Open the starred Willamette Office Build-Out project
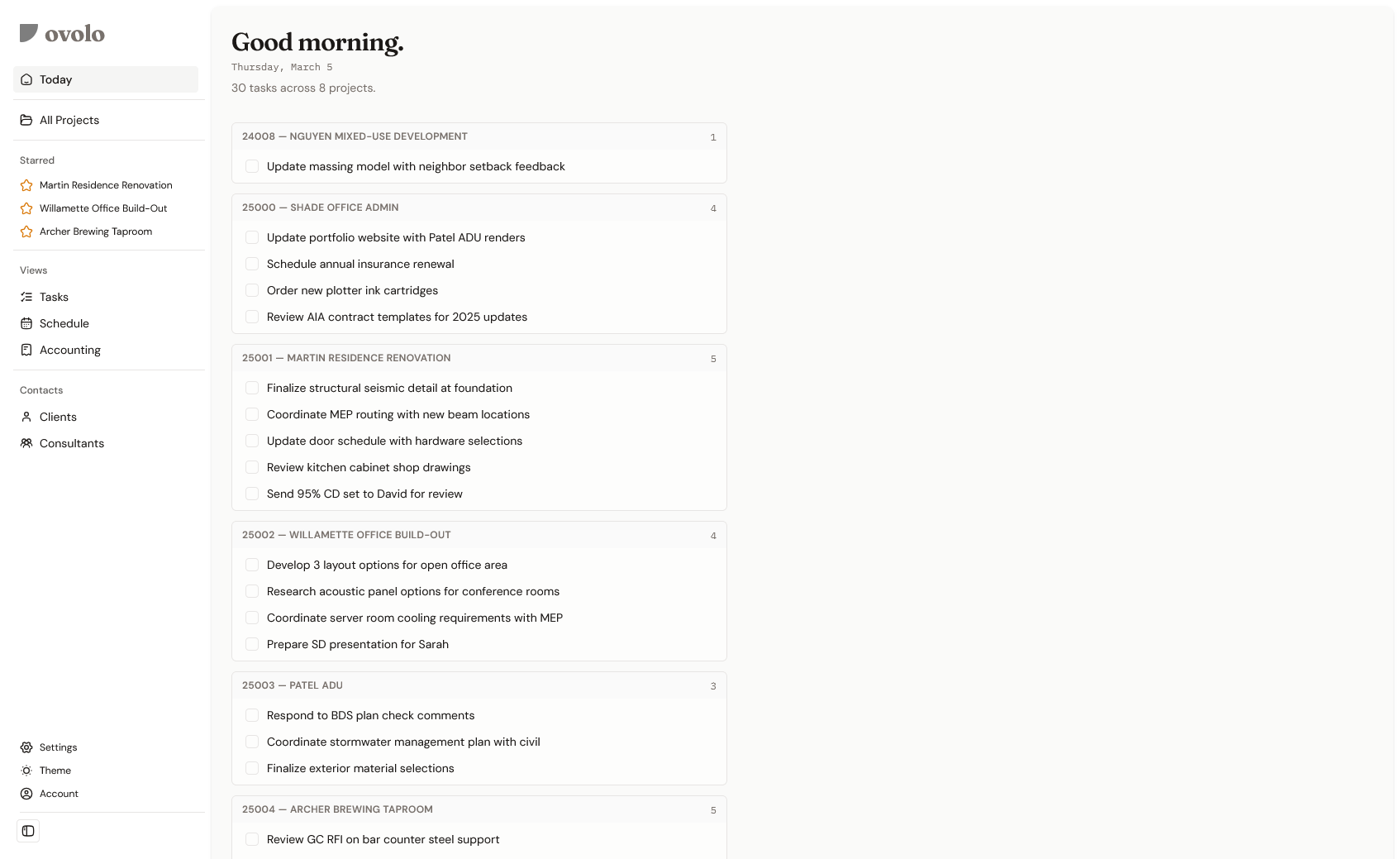Image resolution: width=1400 pixels, height=859 pixels. click(x=102, y=208)
